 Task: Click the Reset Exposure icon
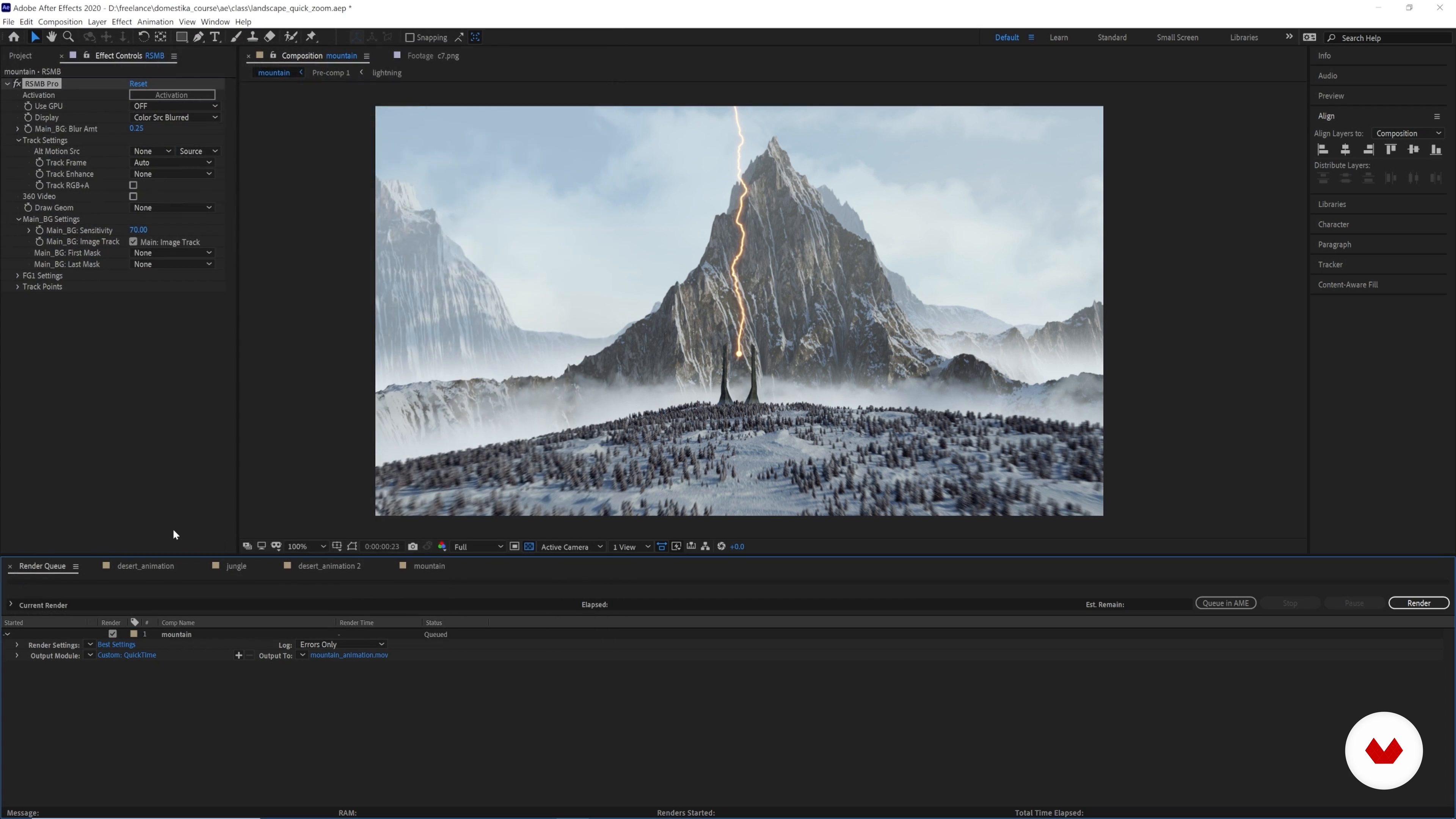(721, 546)
